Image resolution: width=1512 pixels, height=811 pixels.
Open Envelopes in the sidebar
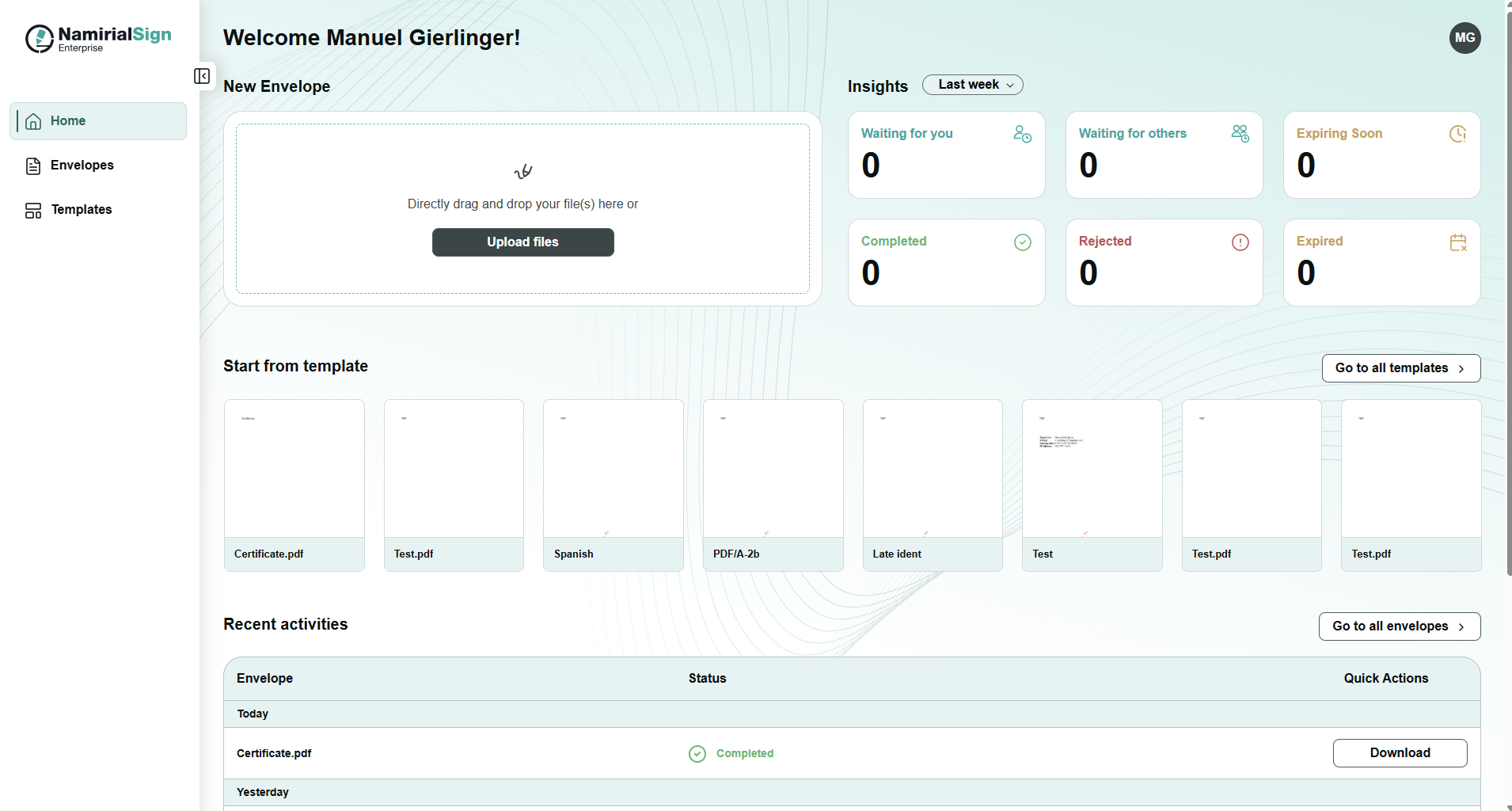click(x=82, y=166)
